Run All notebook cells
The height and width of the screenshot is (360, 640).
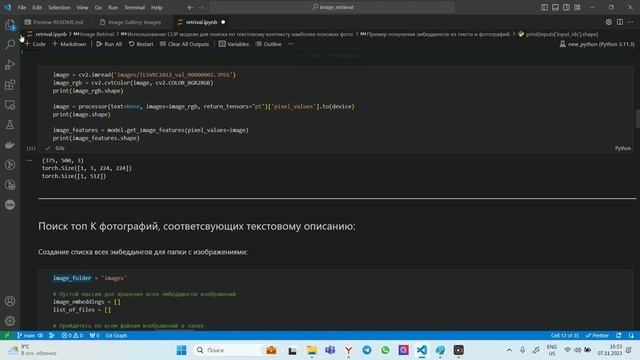coord(109,44)
